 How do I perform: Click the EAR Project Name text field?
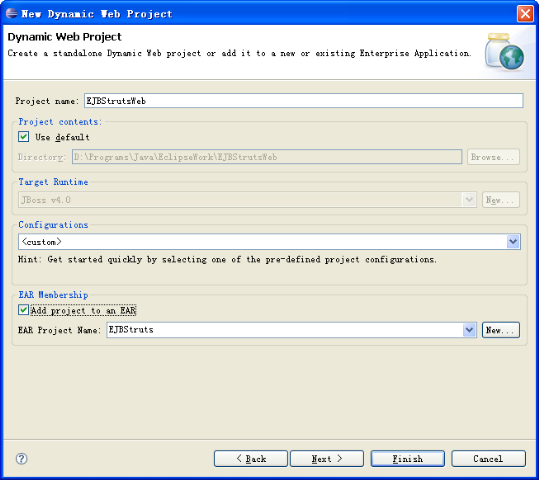285,330
